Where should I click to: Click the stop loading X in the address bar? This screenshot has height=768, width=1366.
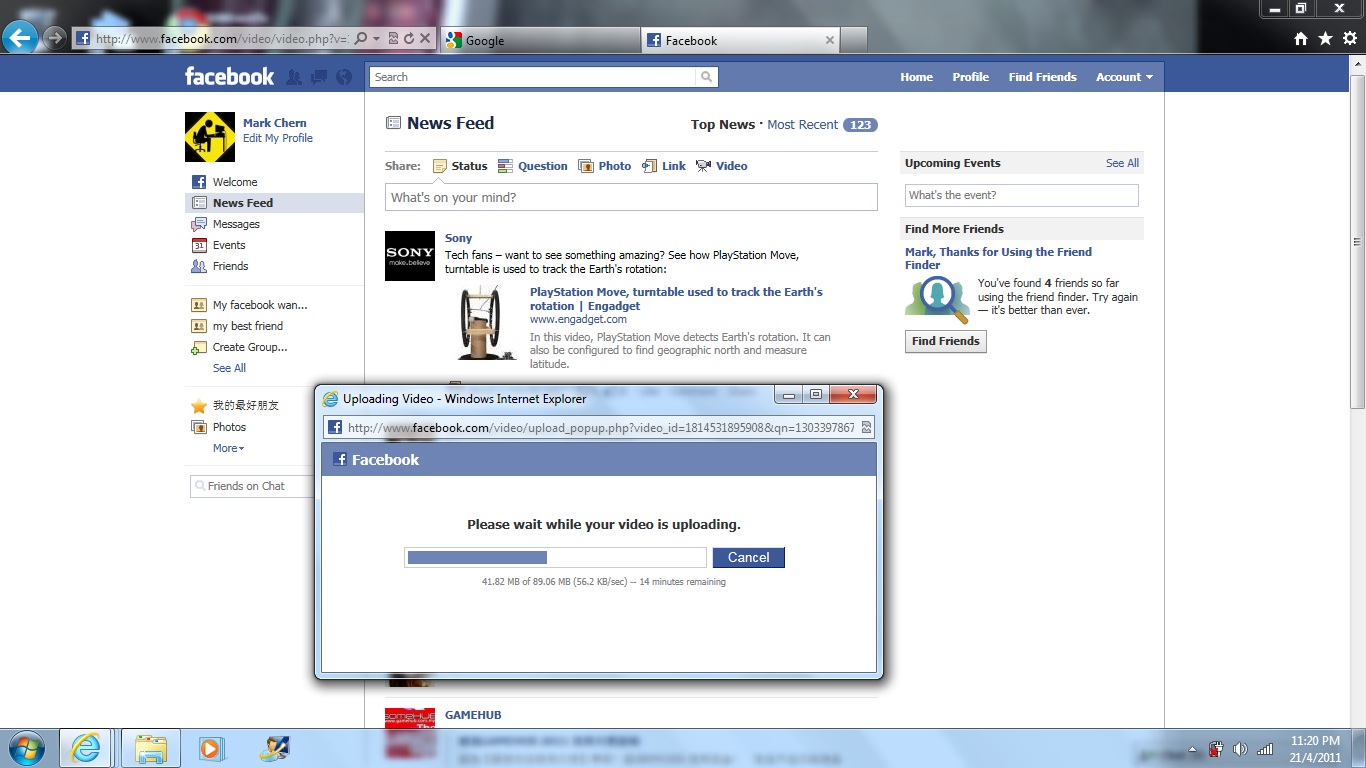point(425,39)
